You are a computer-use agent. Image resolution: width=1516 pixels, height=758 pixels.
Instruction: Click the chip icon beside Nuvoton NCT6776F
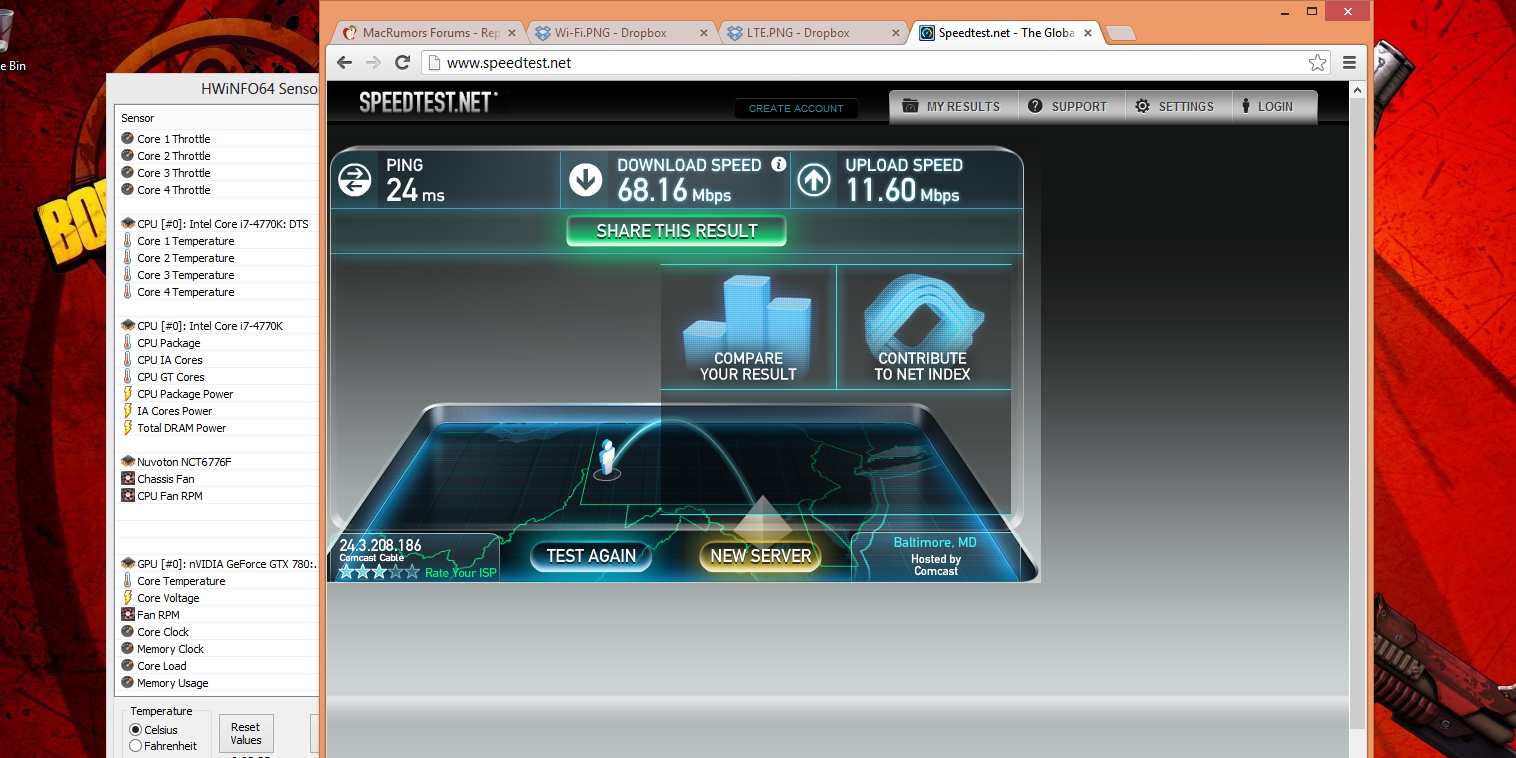[128, 462]
